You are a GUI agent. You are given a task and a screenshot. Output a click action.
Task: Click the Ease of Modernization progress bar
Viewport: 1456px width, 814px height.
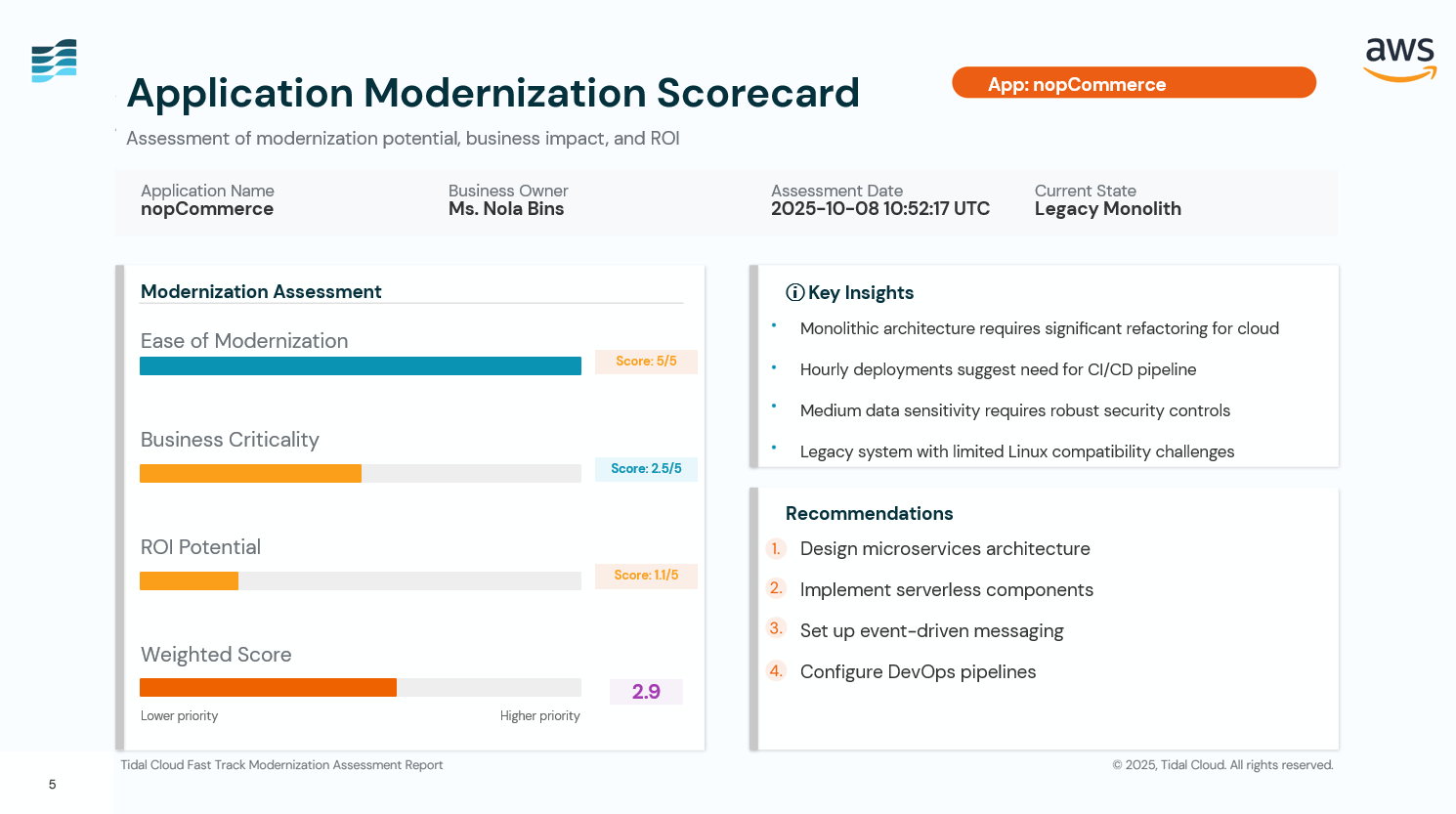click(x=360, y=365)
